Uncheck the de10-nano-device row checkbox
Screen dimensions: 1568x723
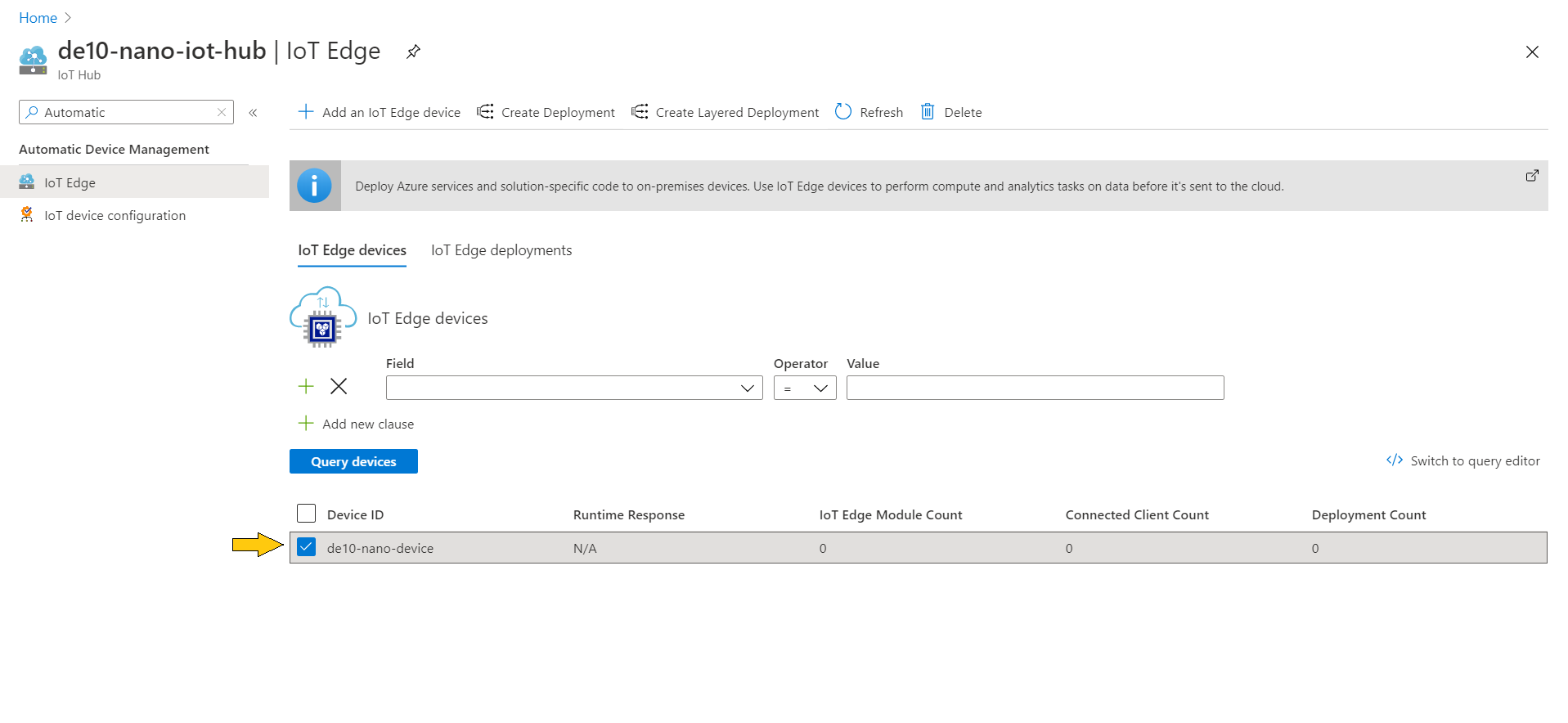coord(307,547)
